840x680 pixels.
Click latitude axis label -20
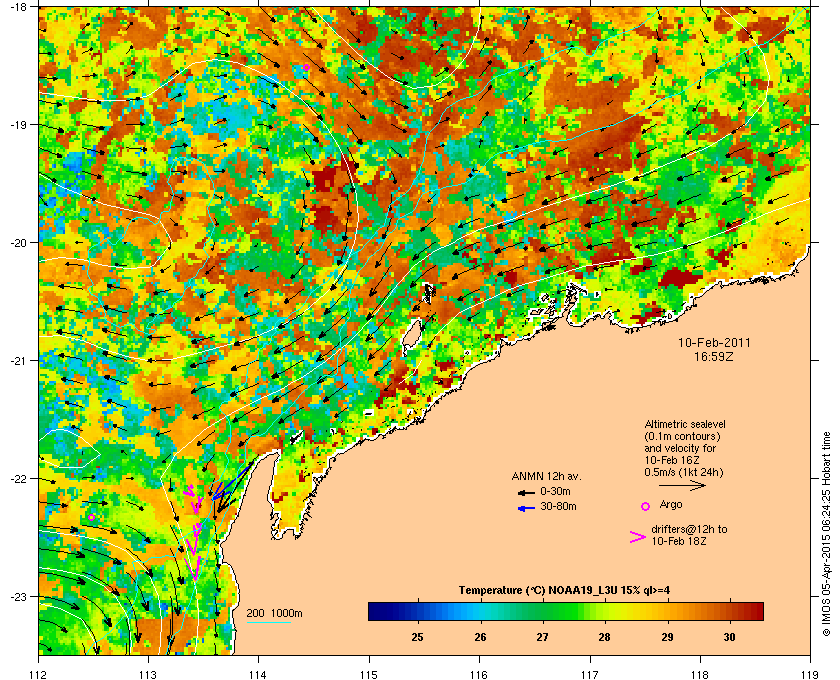19,243
